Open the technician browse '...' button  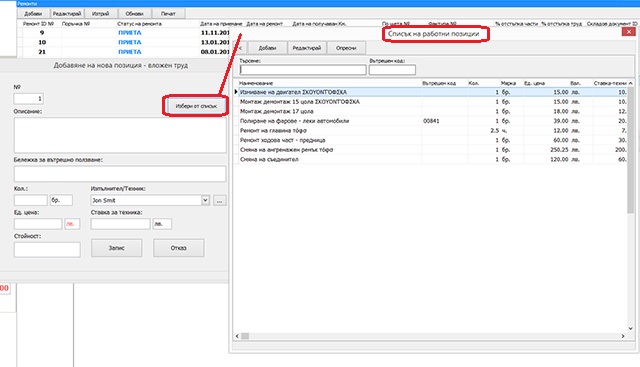click(x=220, y=200)
